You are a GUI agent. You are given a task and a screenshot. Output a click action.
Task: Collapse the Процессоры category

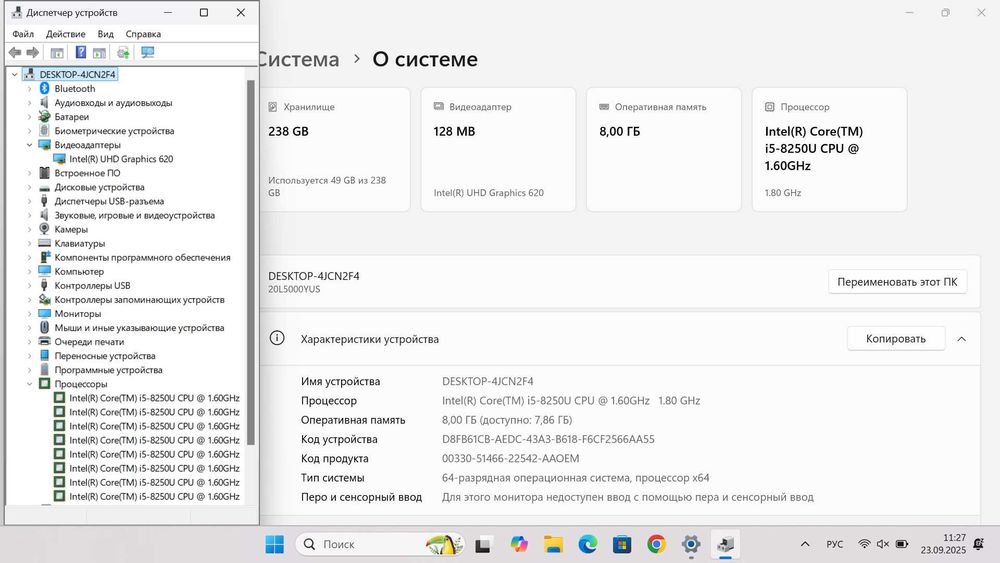(29, 384)
